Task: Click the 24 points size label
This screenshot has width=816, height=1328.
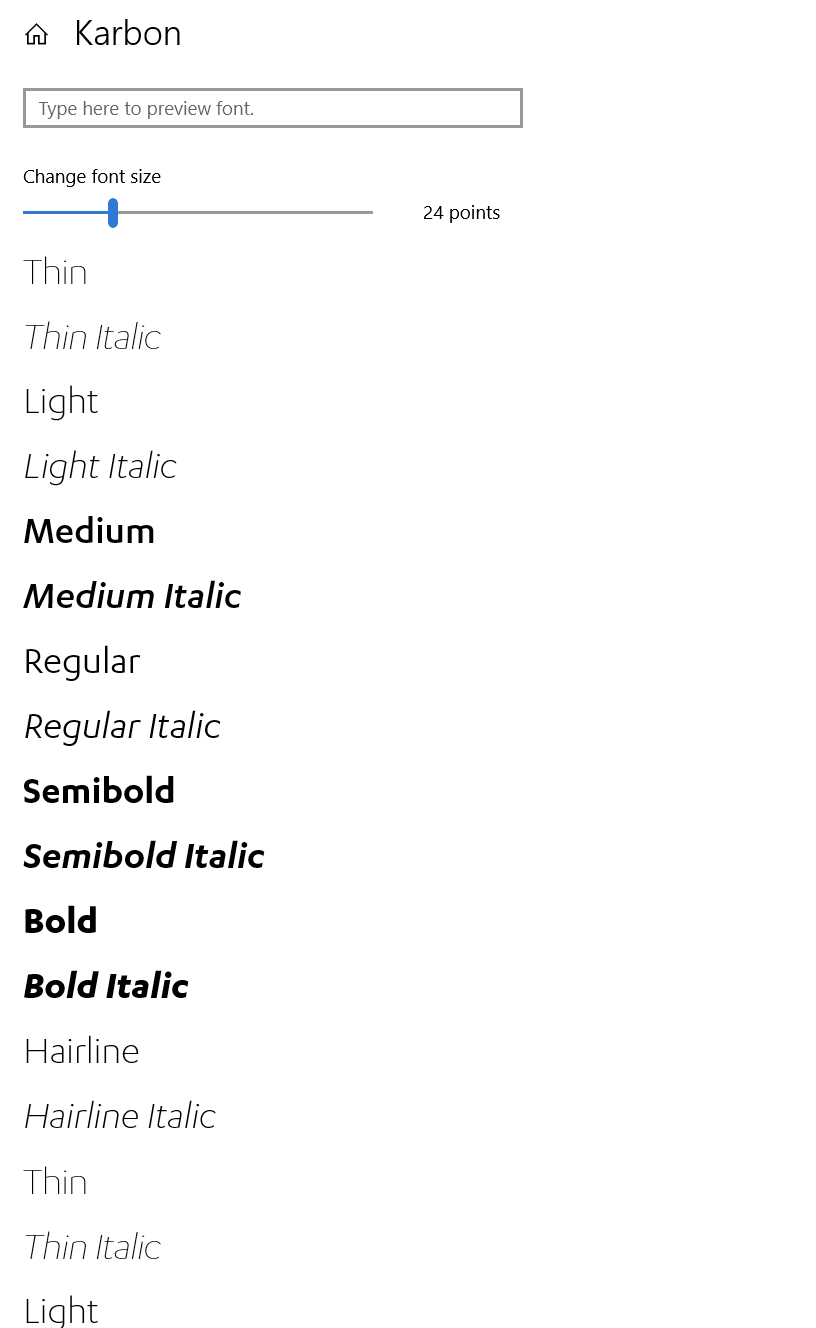Action: pyautogui.click(x=461, y=212)
